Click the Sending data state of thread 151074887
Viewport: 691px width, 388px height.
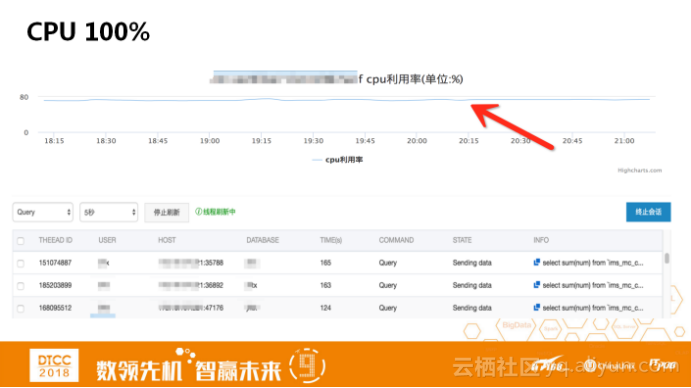(x=472, y=263)
